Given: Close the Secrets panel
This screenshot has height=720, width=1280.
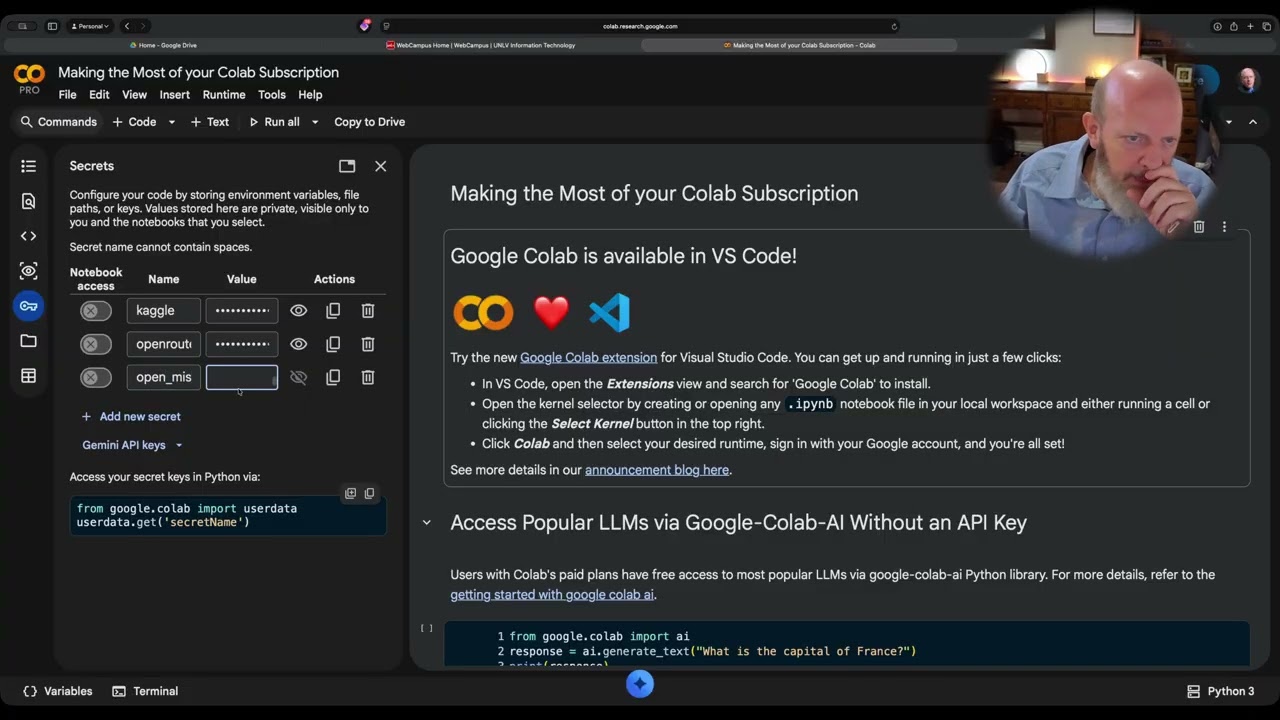Looking at the screenshot, I should [x=380, y=166].
